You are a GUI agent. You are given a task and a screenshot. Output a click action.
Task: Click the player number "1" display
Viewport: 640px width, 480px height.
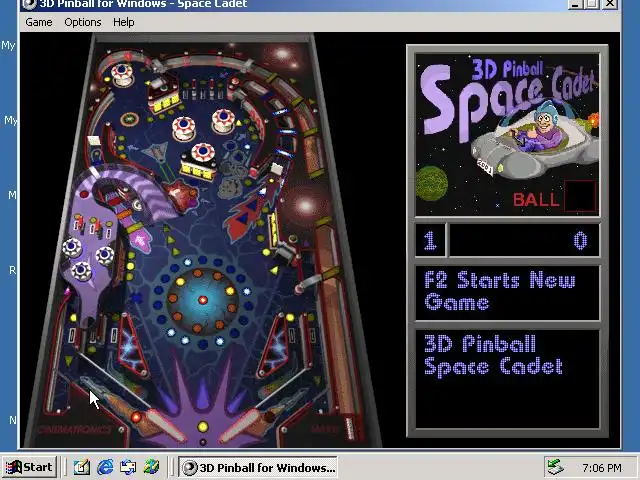429,240
